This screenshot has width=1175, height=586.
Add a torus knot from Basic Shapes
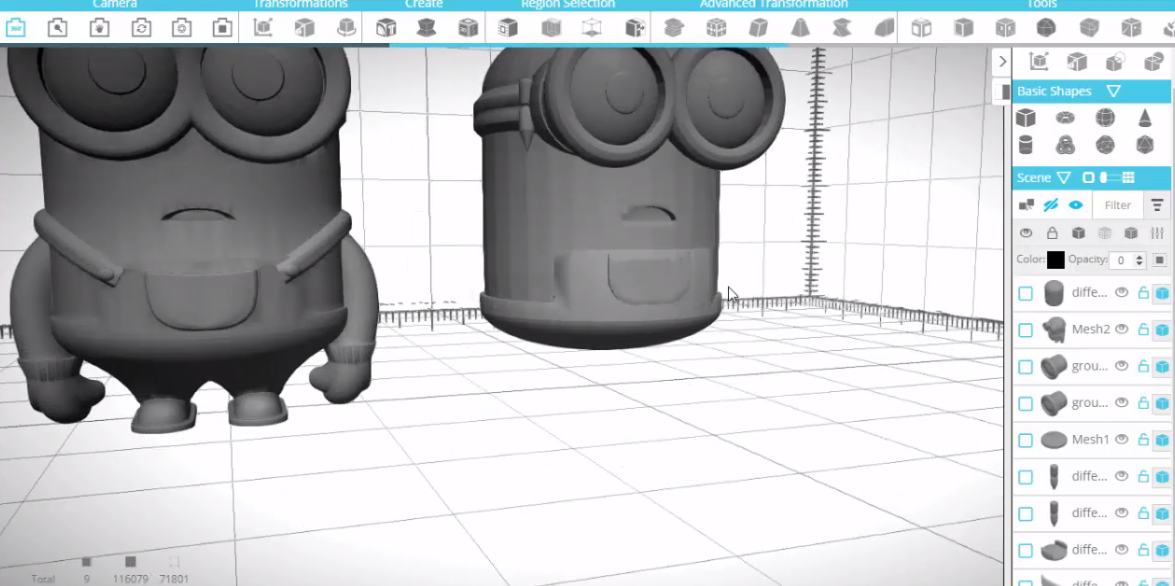(x=1065, y=145)
